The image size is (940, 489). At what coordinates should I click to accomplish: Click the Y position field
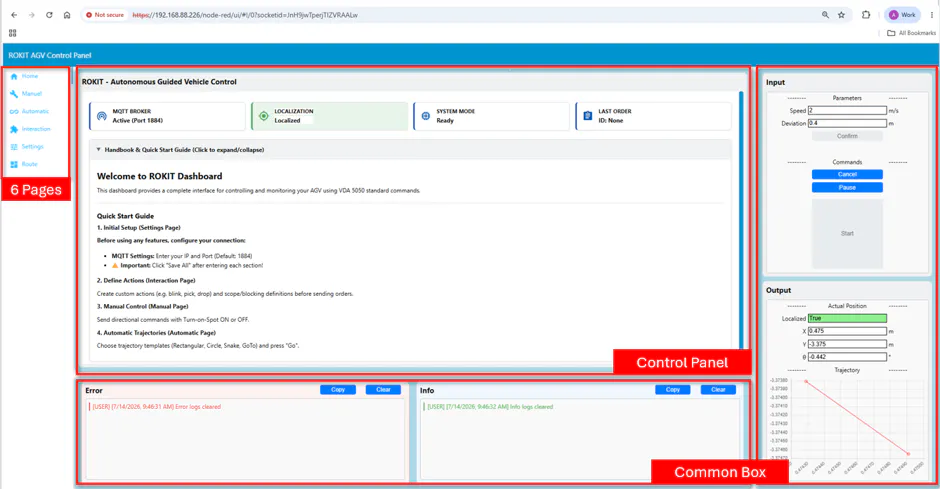[847, 344]
